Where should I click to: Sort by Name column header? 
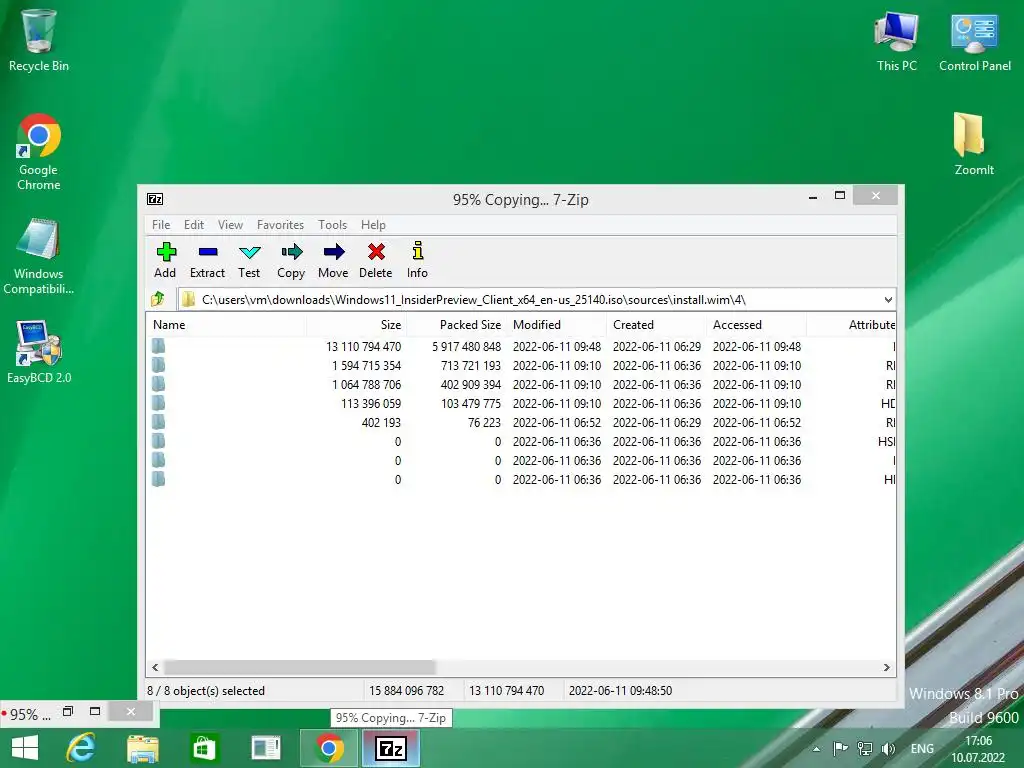click(227, 325)
